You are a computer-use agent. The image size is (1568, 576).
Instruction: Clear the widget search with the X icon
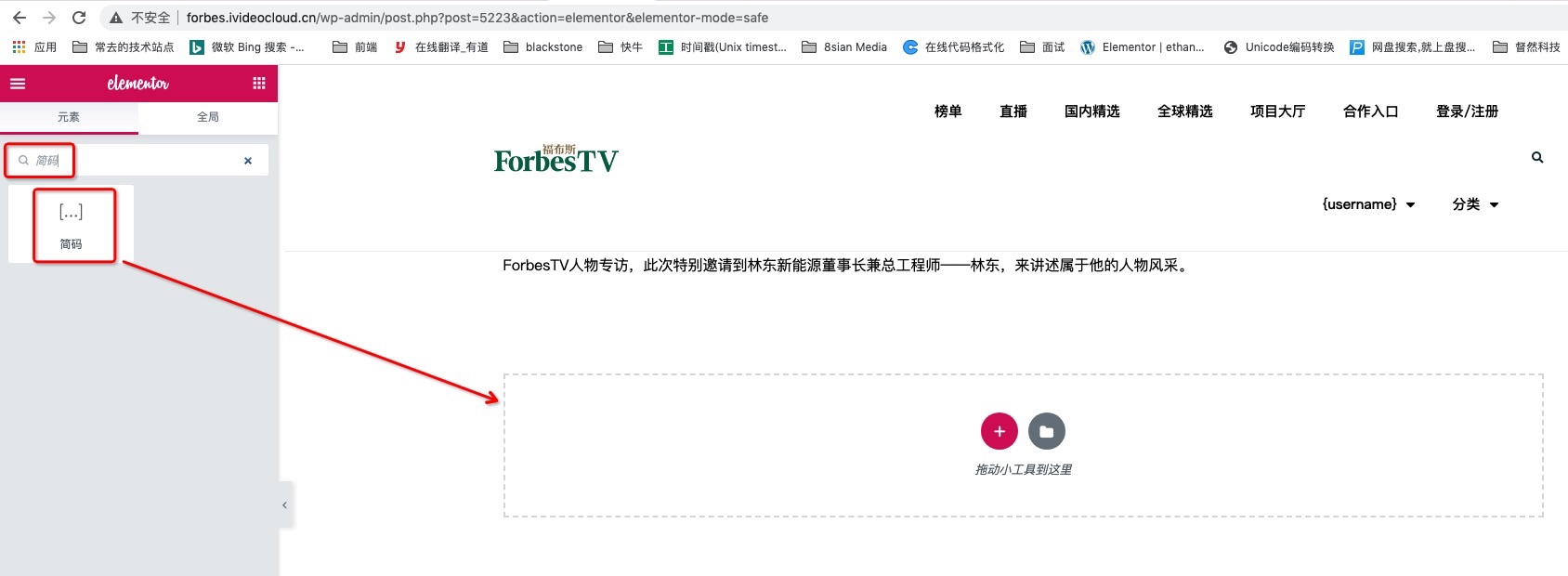[x=248, y=161]
